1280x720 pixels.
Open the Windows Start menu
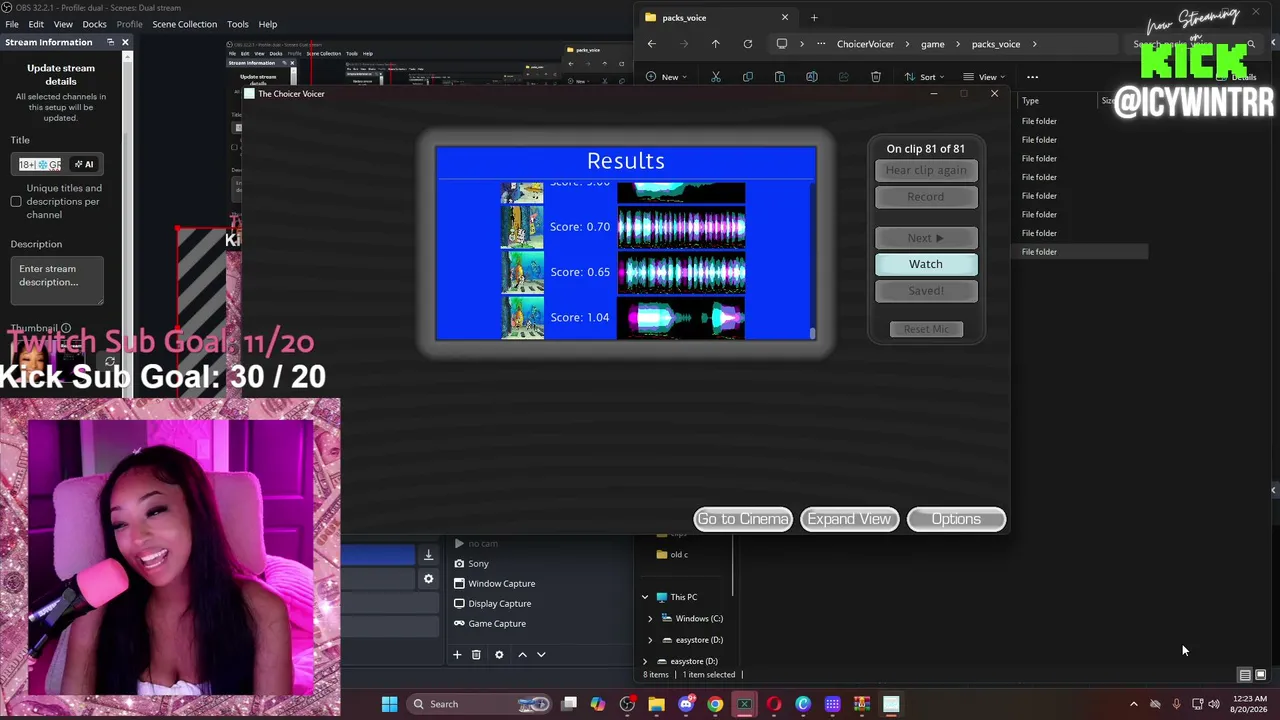pos(389,704)
